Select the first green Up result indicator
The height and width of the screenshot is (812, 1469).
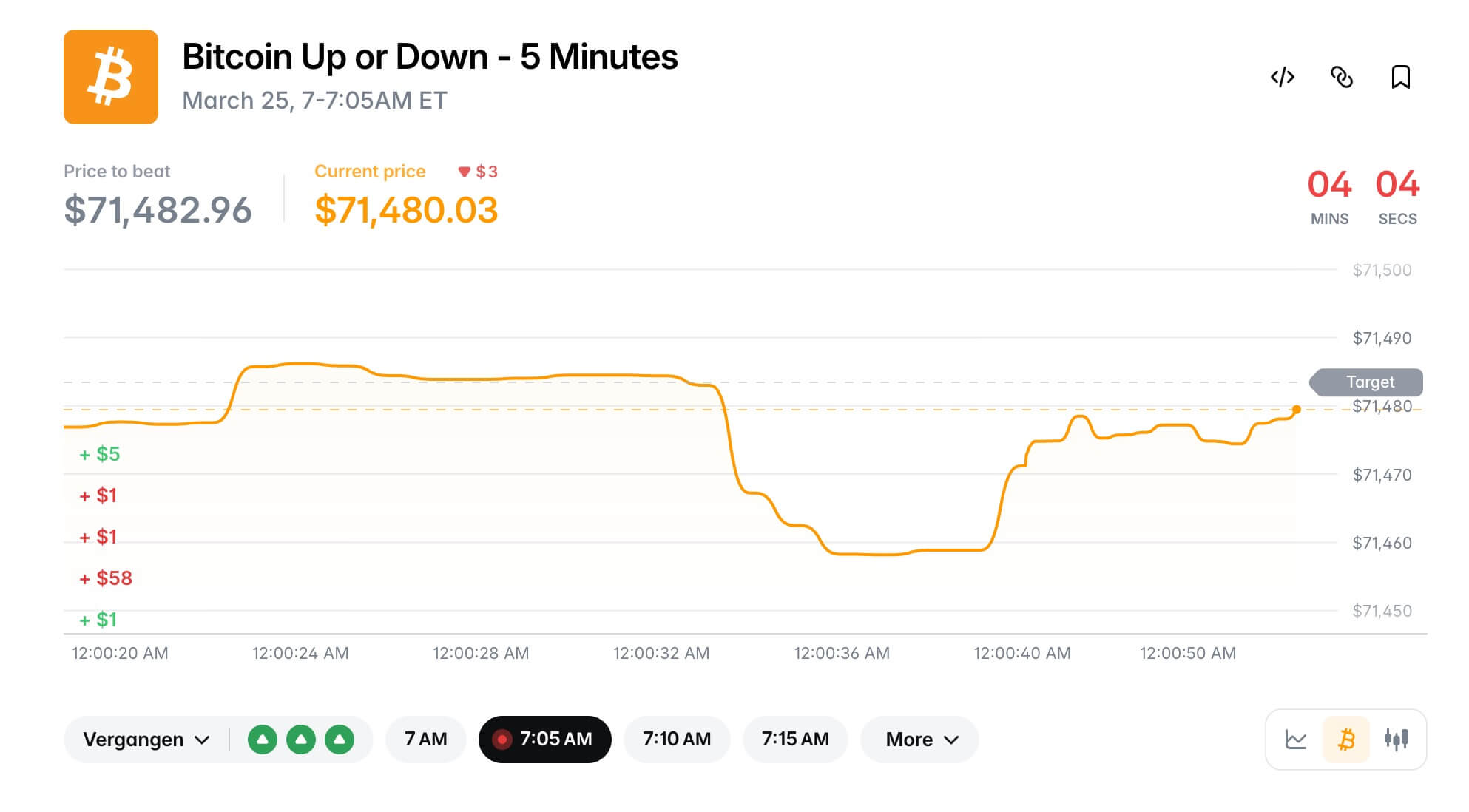tap(263, 739)
